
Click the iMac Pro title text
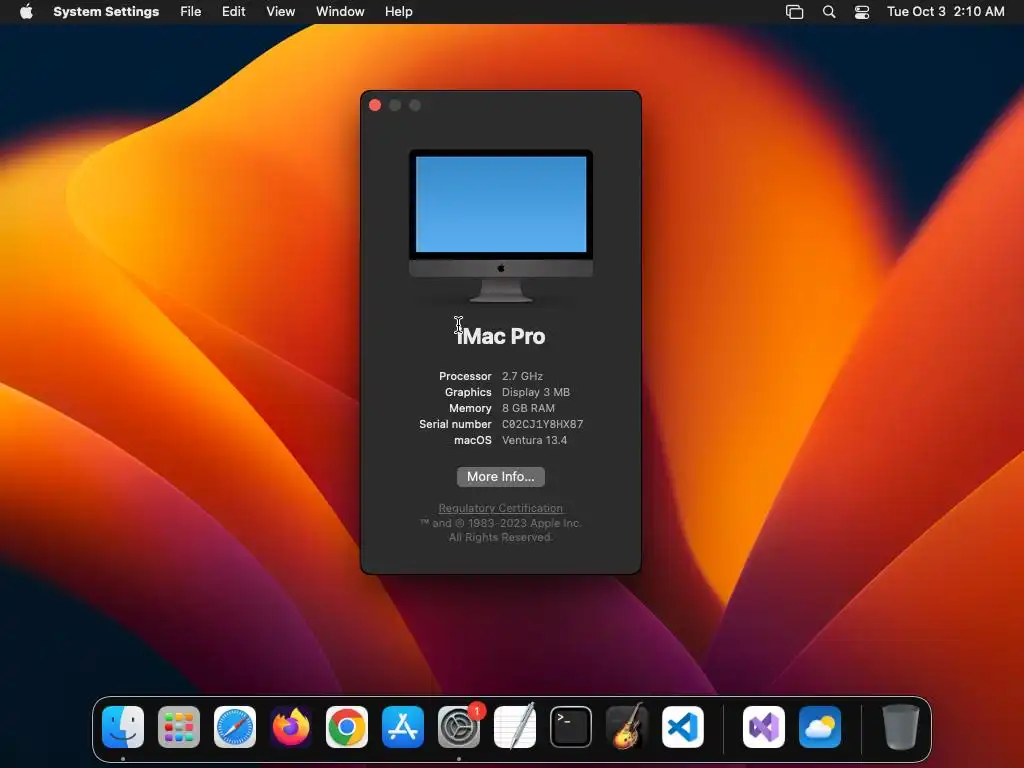501,336
